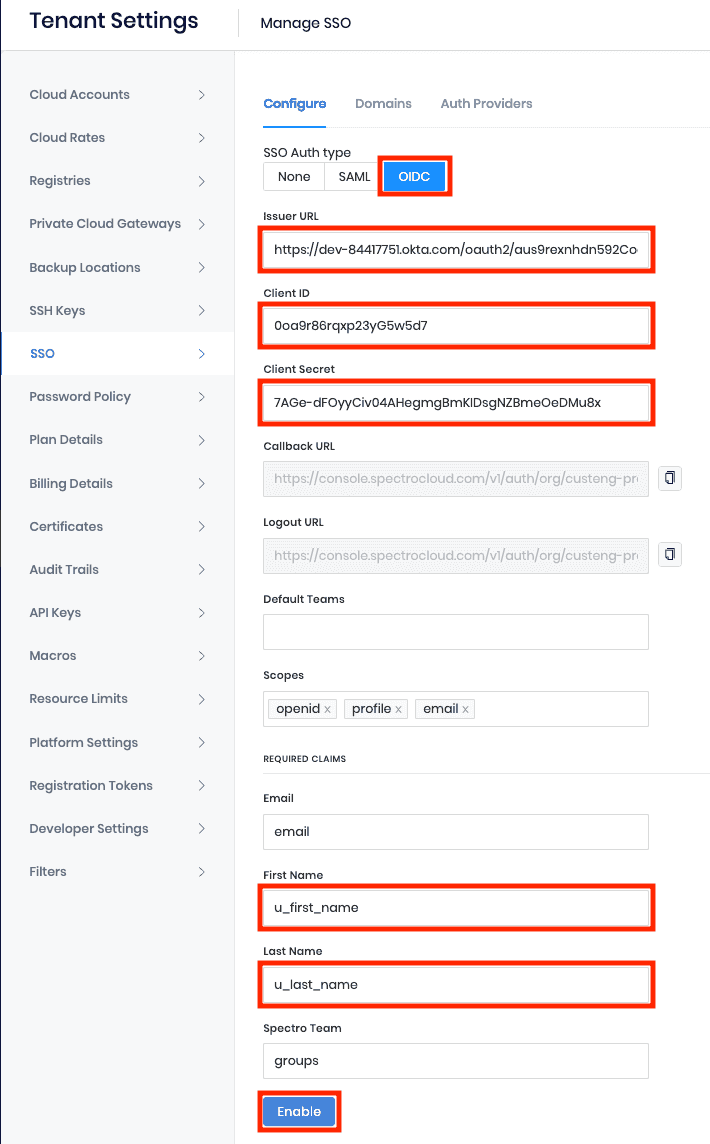Open Registration Tokens settings
Viewport: 710px width, 1144px height.
(x=117, y=786)
